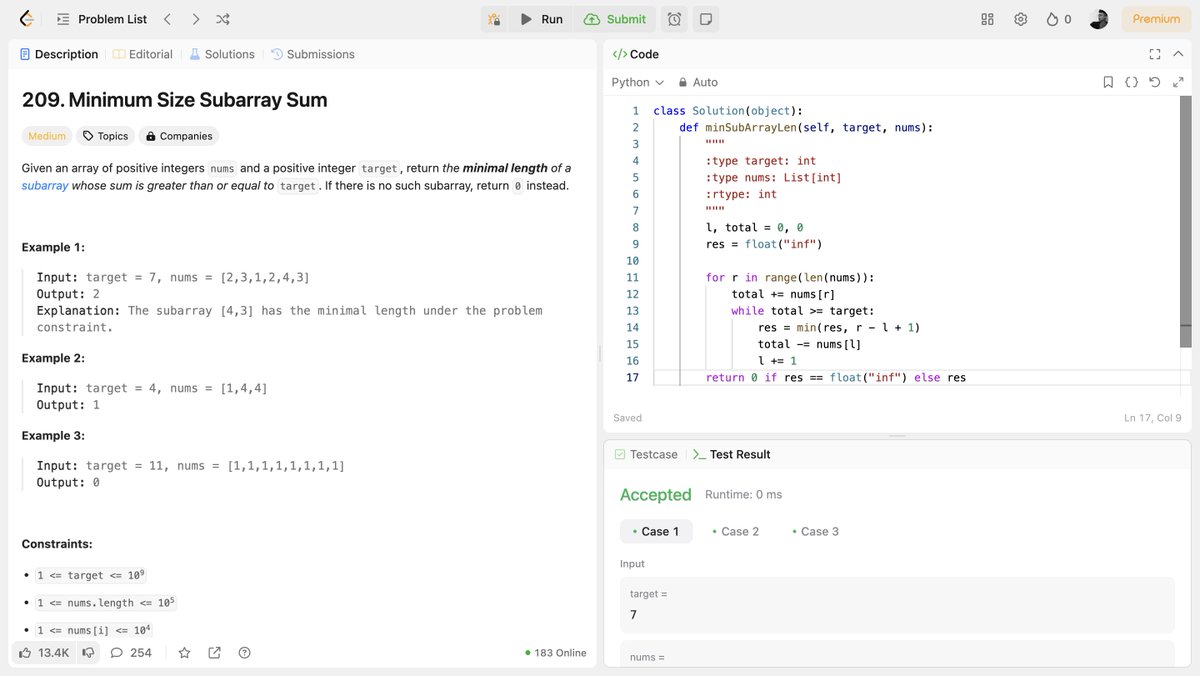
Task: Start the timer alarm clock icon
Action: pos(675,19)
